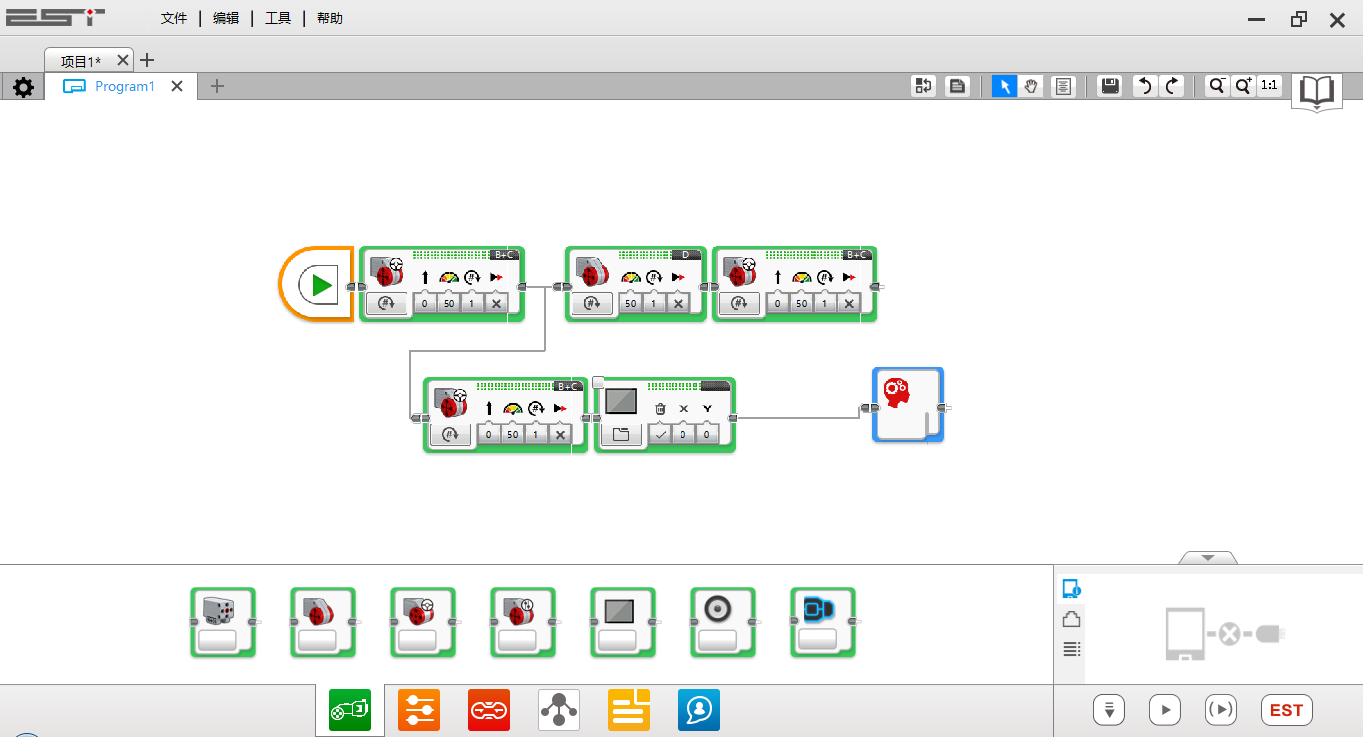Switch to white Data Operations palette
Screen dimensions: 1363x737
point(559,710)
